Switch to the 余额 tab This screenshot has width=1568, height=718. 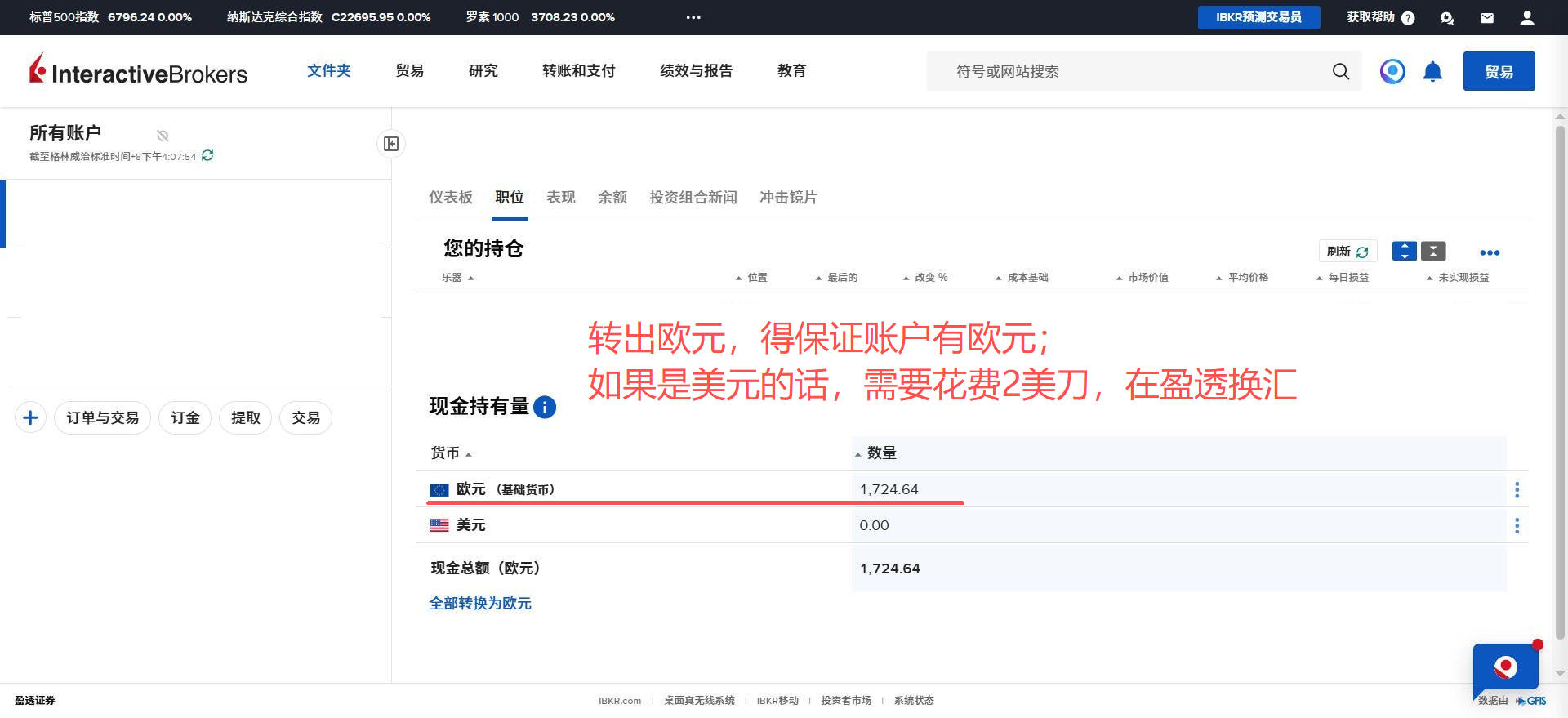612,198
